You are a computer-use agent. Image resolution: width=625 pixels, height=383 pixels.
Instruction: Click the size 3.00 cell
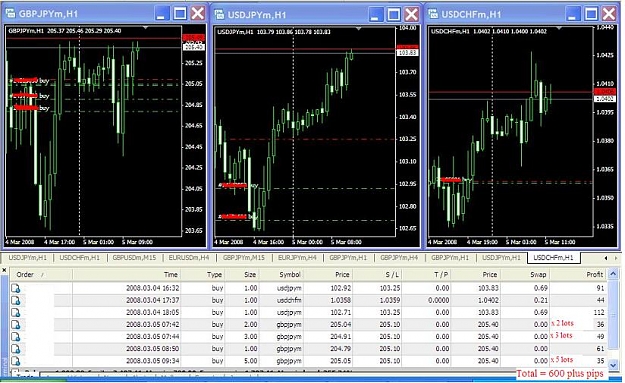(x=250, y=336)
